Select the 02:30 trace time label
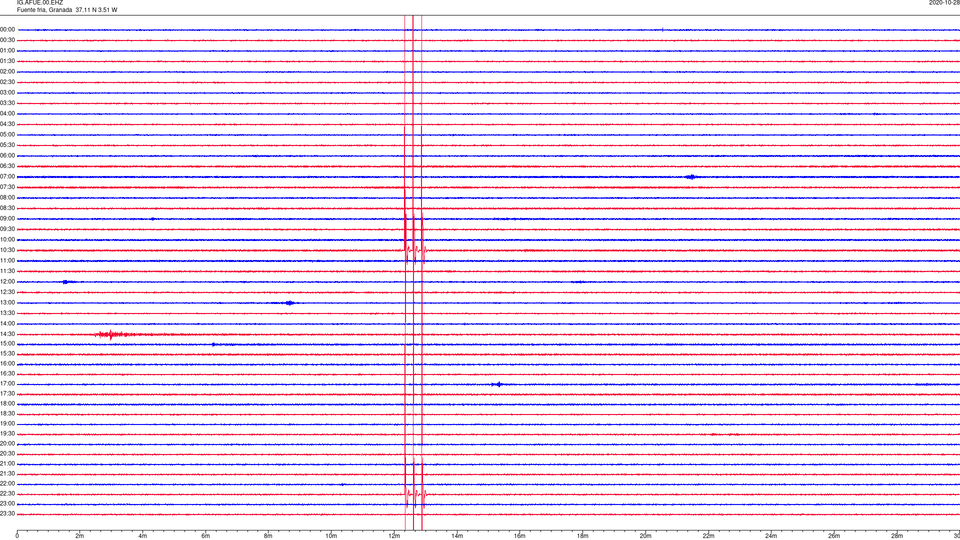Viewport: 960px width, 540px height. [7, 82]
